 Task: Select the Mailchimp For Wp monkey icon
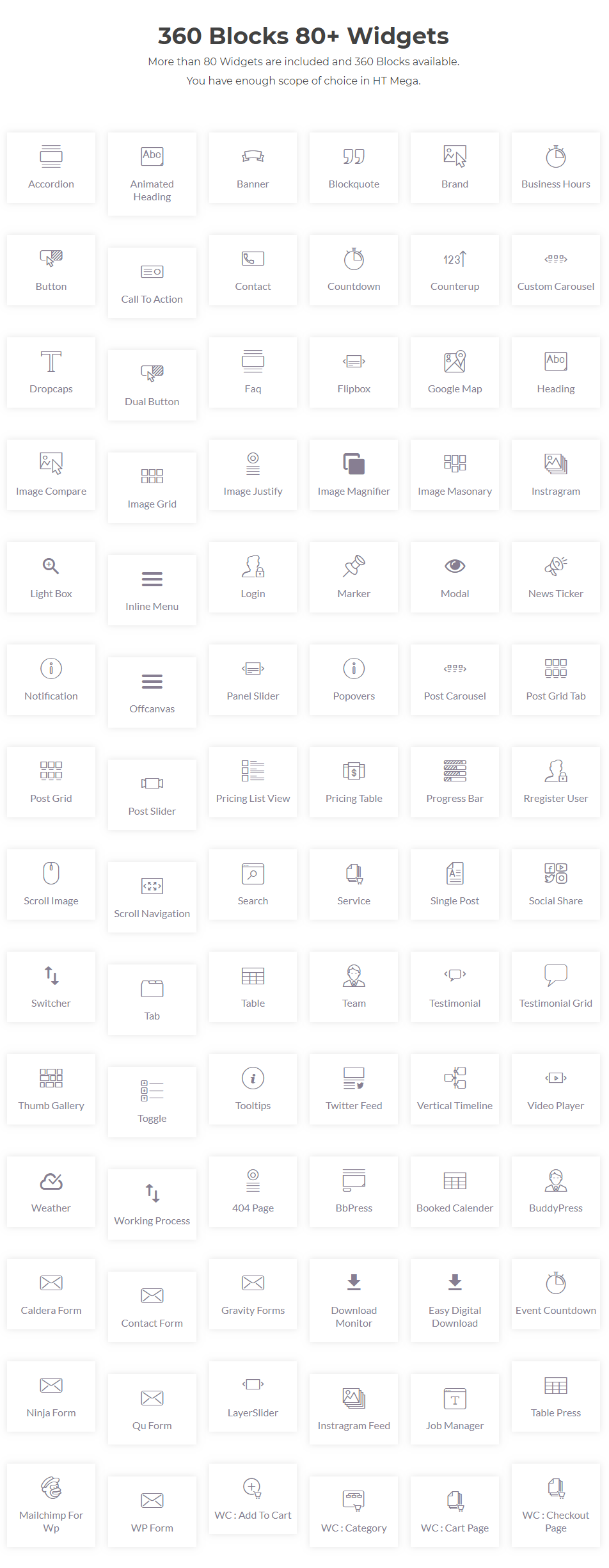[51, 1487]
